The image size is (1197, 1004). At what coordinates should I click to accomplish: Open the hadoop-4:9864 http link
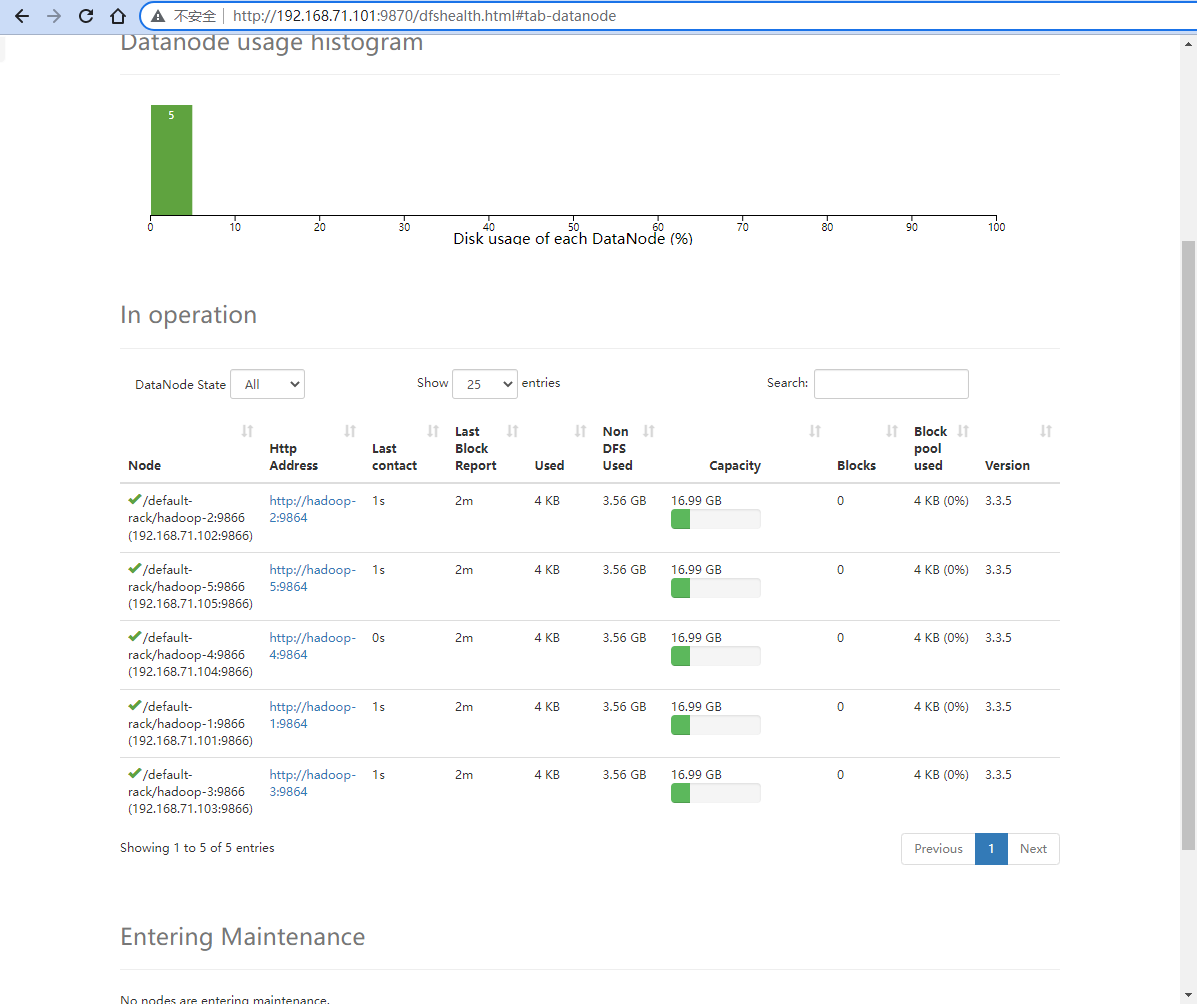(x=312, y=646)
